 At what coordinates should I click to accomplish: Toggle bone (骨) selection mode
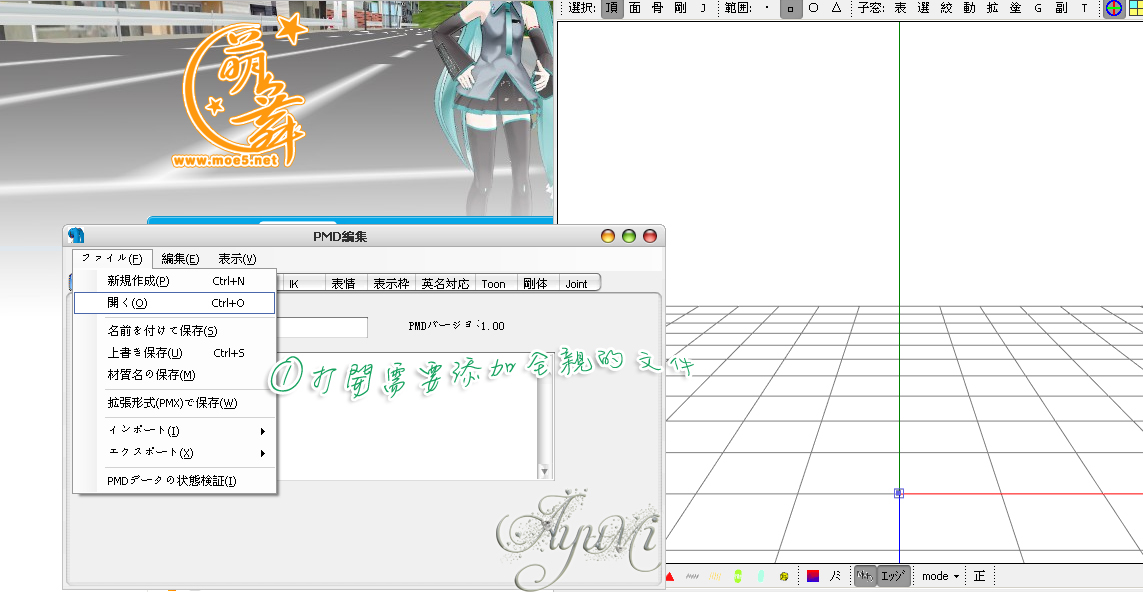658,9
